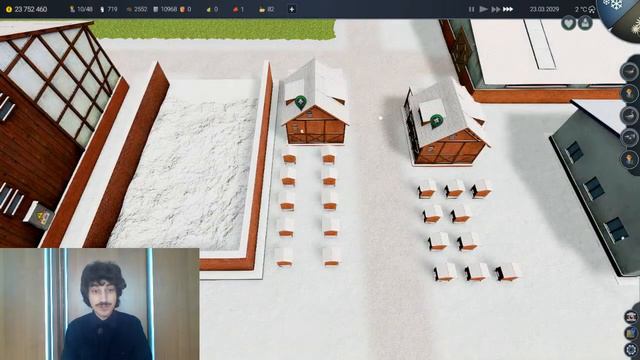Click the green item counter showing 0
The height and width of the screenshot is (360, 640).
(x=212, y=9)
